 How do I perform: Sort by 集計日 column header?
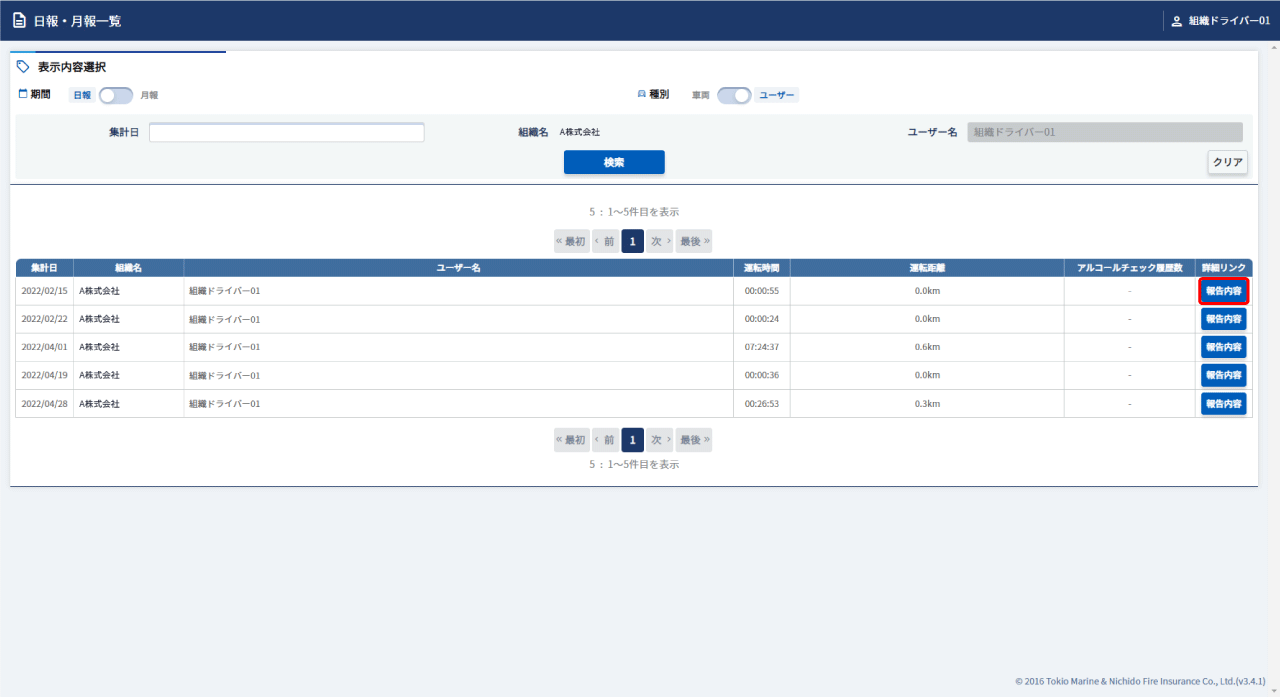(x=44, y=268)
